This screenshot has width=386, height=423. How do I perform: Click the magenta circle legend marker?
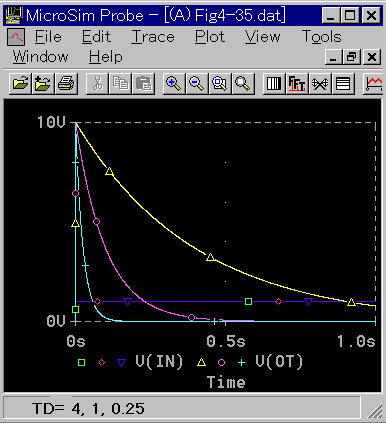tap(221, 362)
